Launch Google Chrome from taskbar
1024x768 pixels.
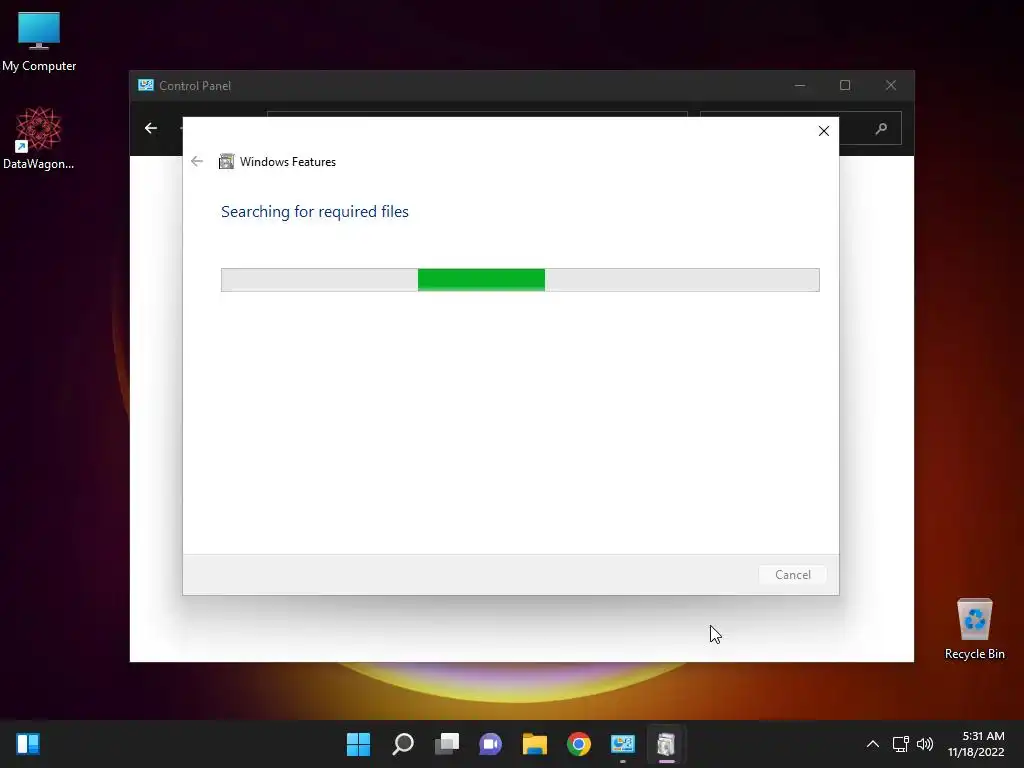579,744
